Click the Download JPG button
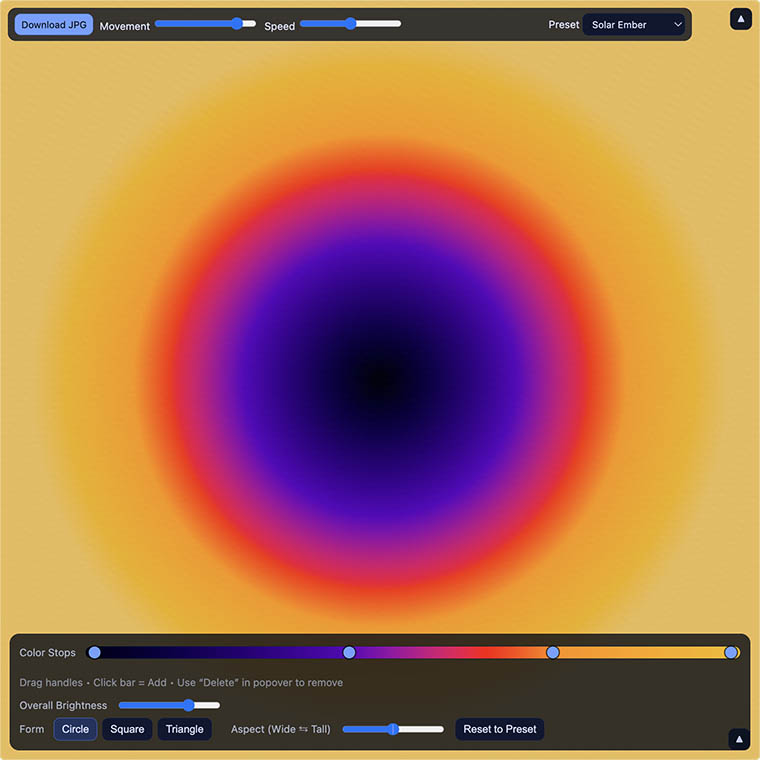This screenshot has width=760, height=760. [x=54, y=24]
